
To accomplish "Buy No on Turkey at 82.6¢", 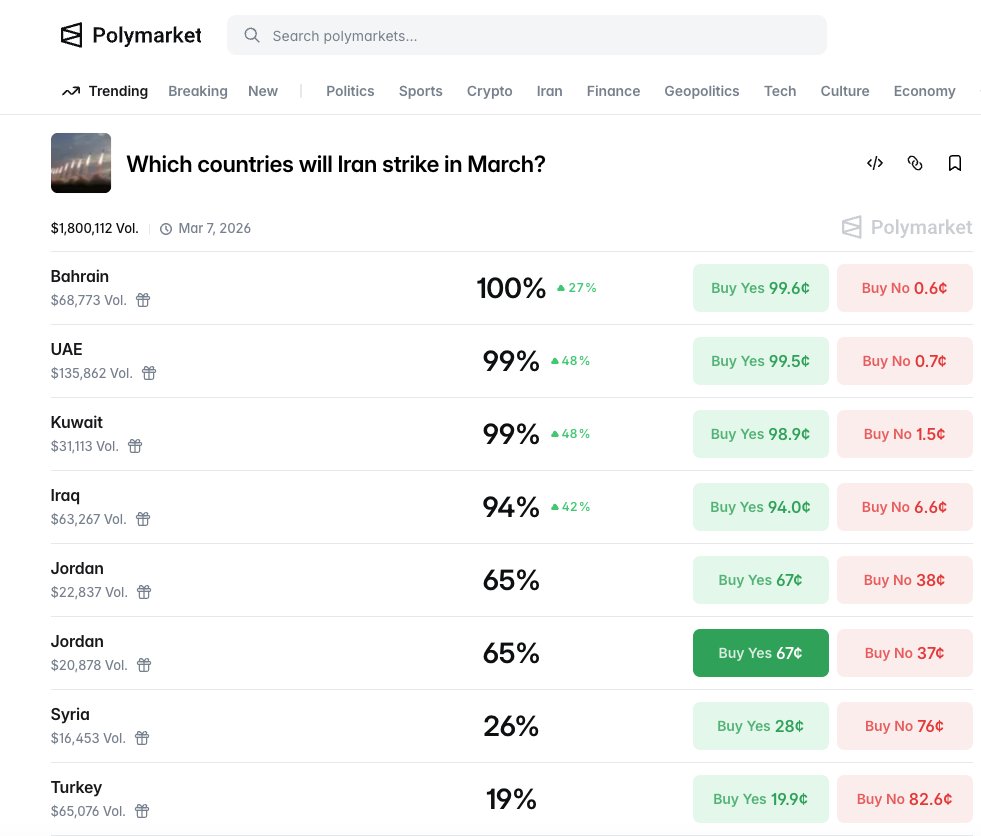I will tap(904, 799).
